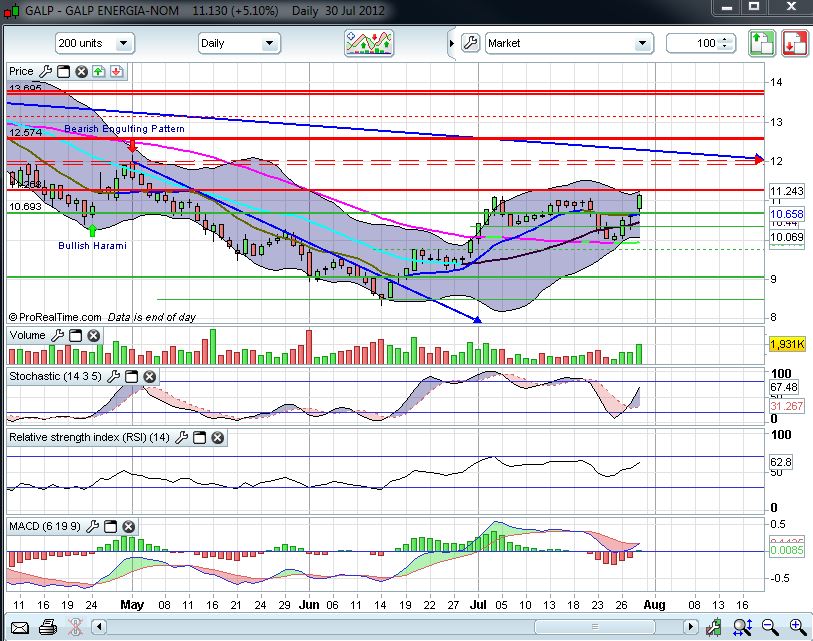
Task: Click the scrollbar left arrow
Action: click(x=99, y=628)
